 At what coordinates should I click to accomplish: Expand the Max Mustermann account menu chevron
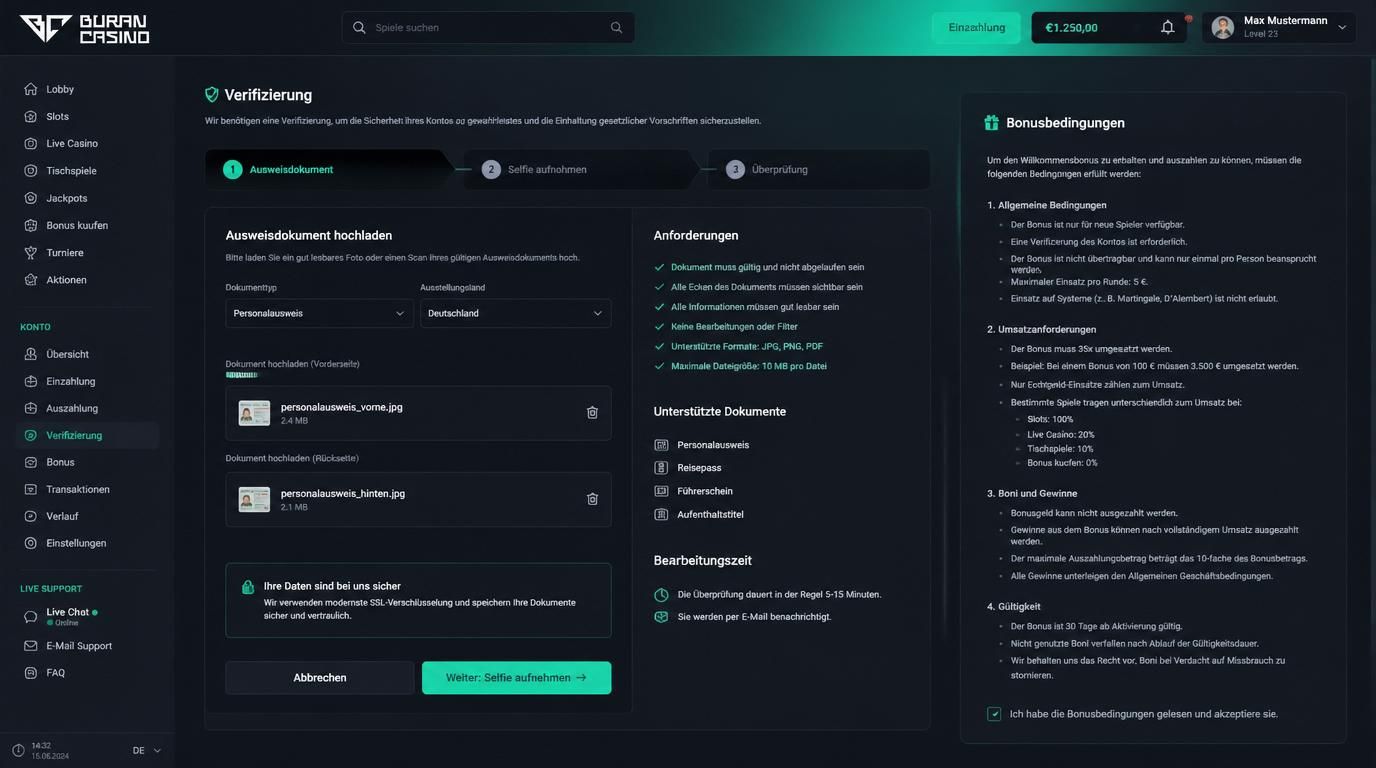(1342, 27)
